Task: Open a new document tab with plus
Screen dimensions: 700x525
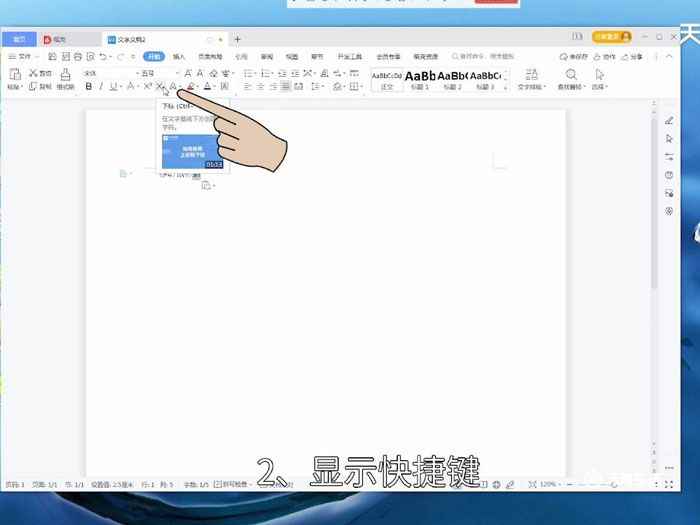Action: coord(238,39)
